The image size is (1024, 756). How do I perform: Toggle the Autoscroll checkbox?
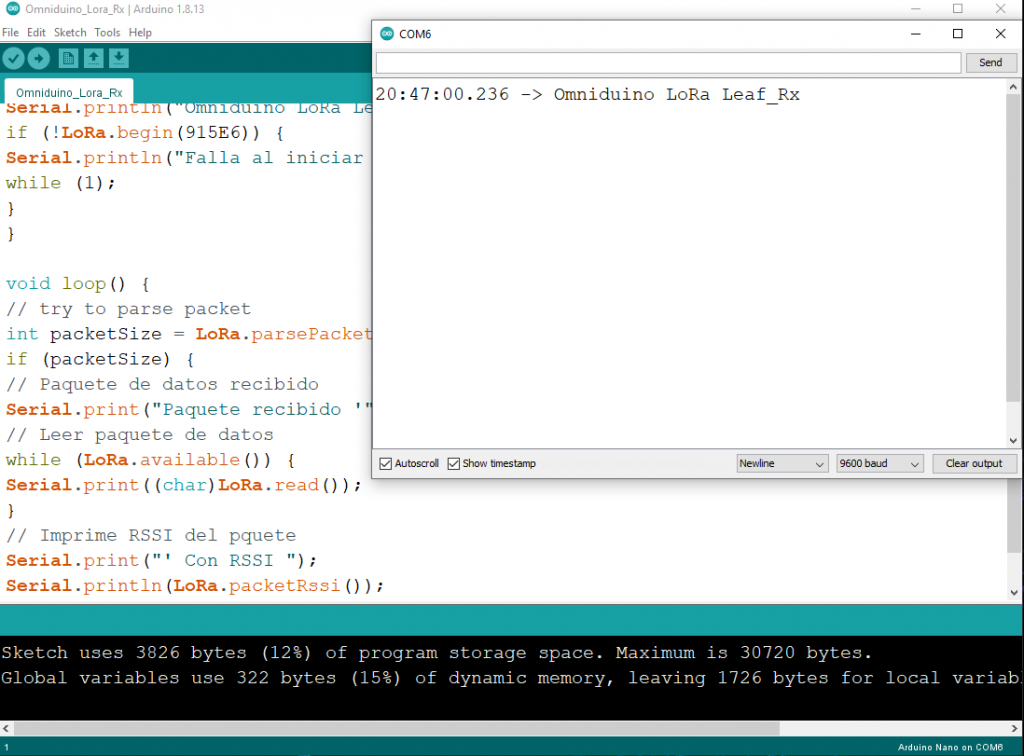point(385,464)
